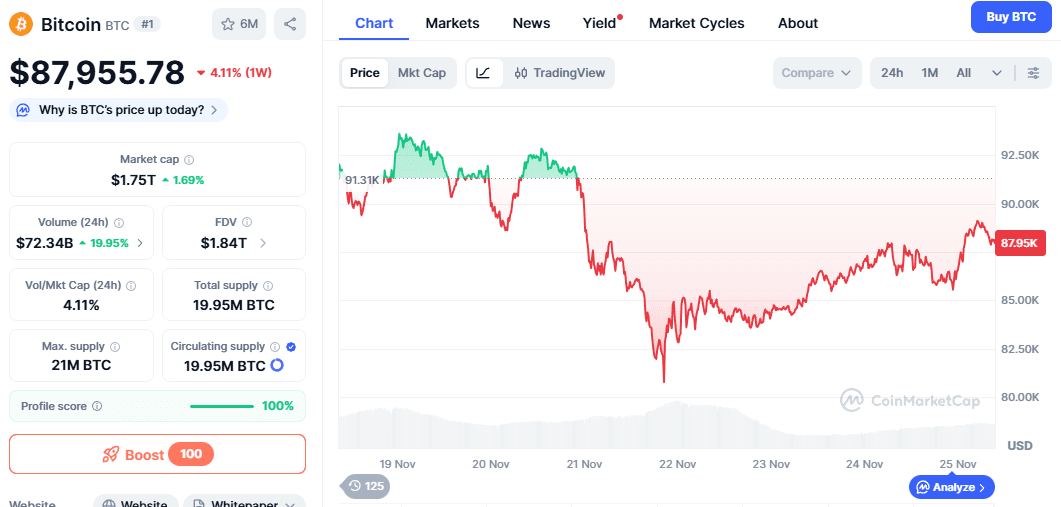Select the Price chart toggle
The image size is (1061, 507).
point(365,73)
